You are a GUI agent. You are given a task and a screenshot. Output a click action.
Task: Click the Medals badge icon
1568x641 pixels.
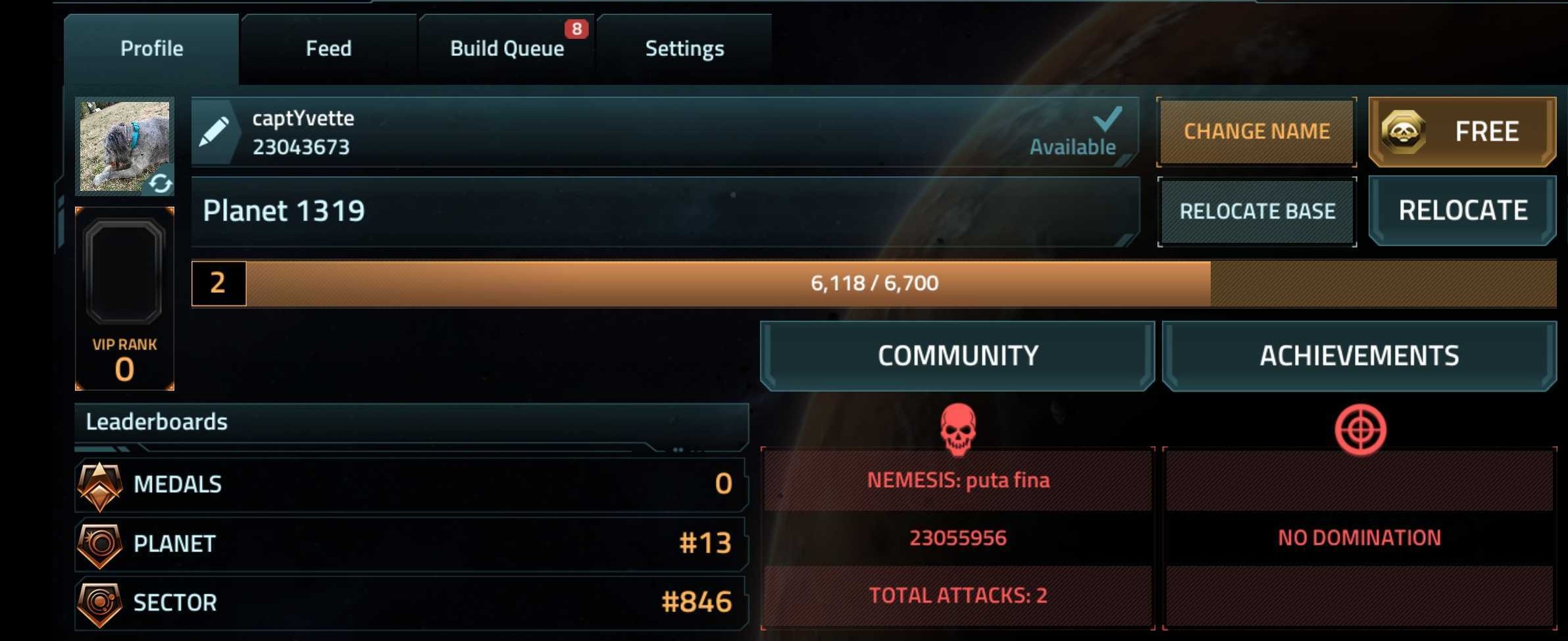[x=99, y=486]
